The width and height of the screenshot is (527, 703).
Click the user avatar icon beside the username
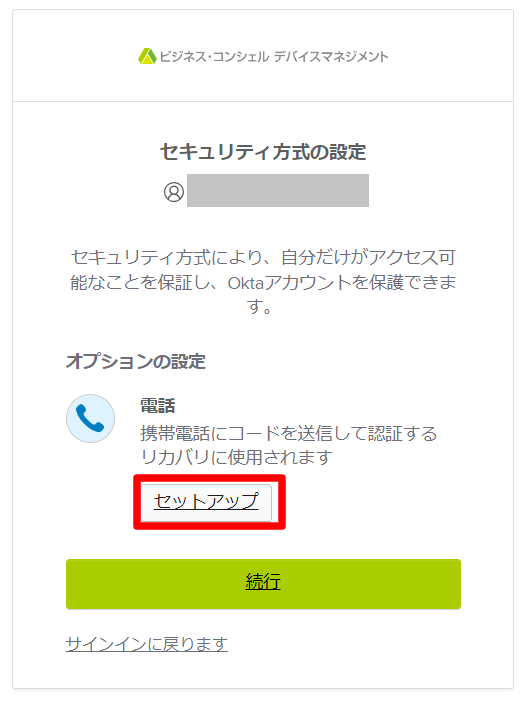pos(174,192)
